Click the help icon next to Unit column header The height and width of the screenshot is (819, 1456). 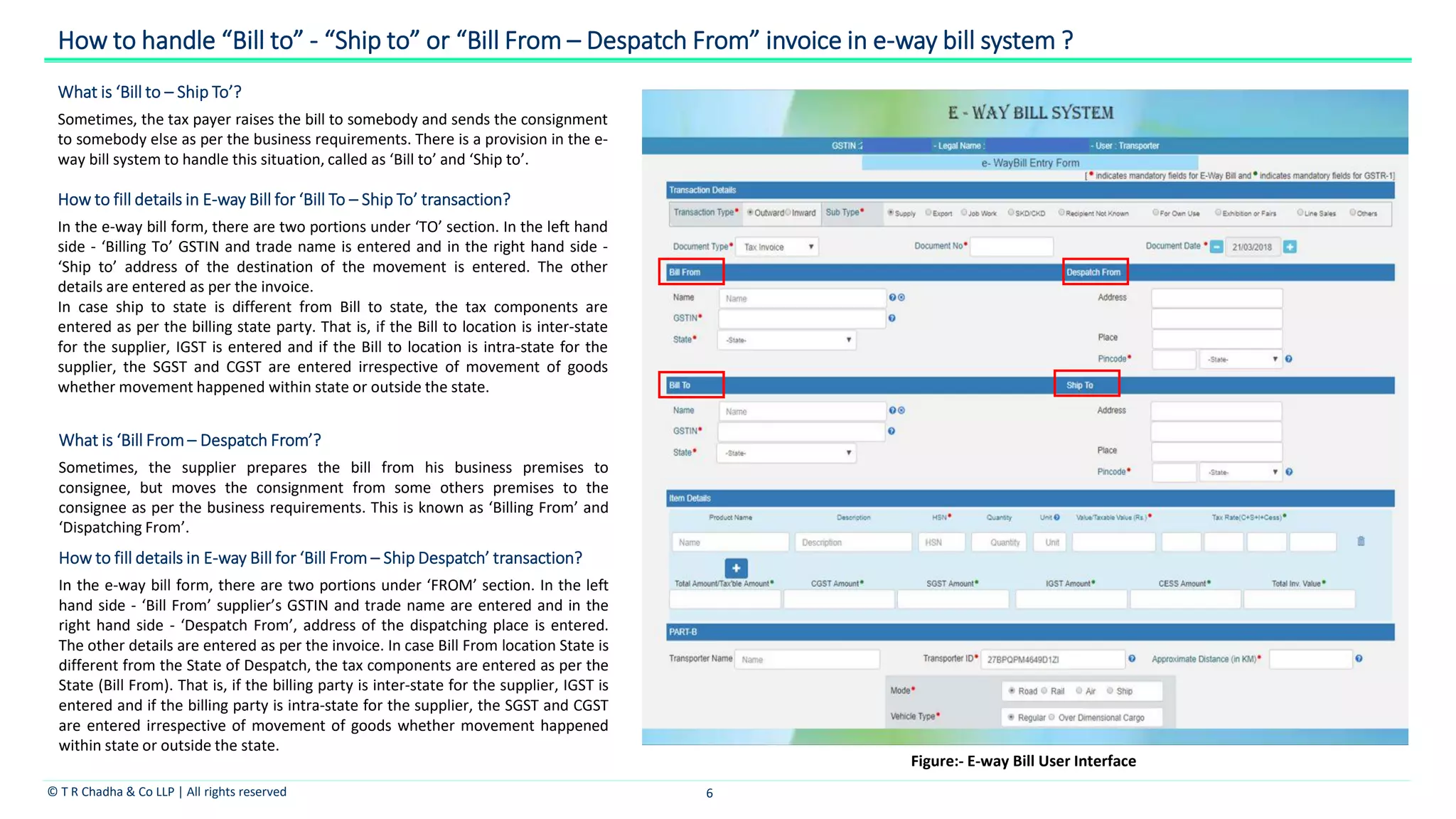(1056, 517)
